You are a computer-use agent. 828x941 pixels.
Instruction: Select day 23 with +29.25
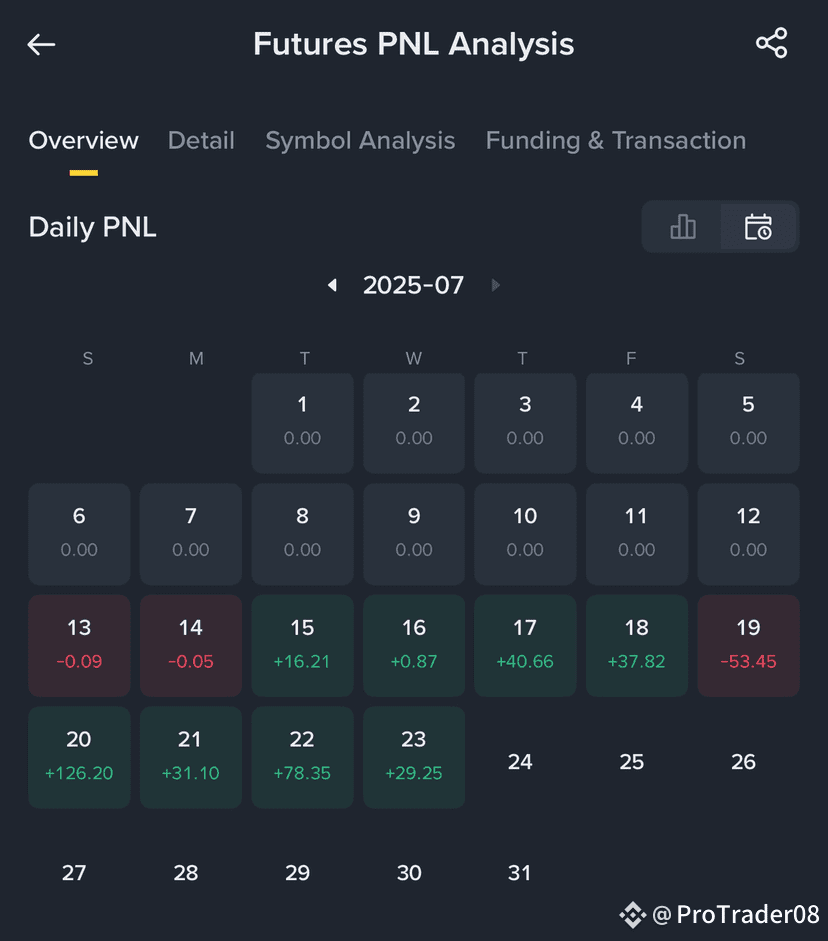(x=414, y=757)
